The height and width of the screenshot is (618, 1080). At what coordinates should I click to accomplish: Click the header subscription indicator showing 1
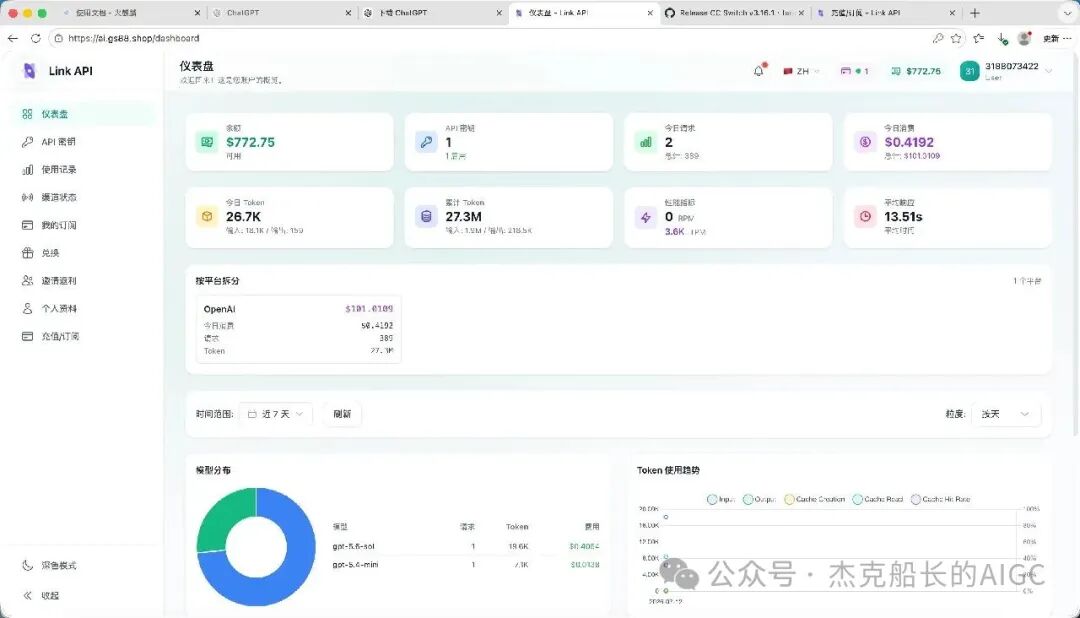(855, 71)
